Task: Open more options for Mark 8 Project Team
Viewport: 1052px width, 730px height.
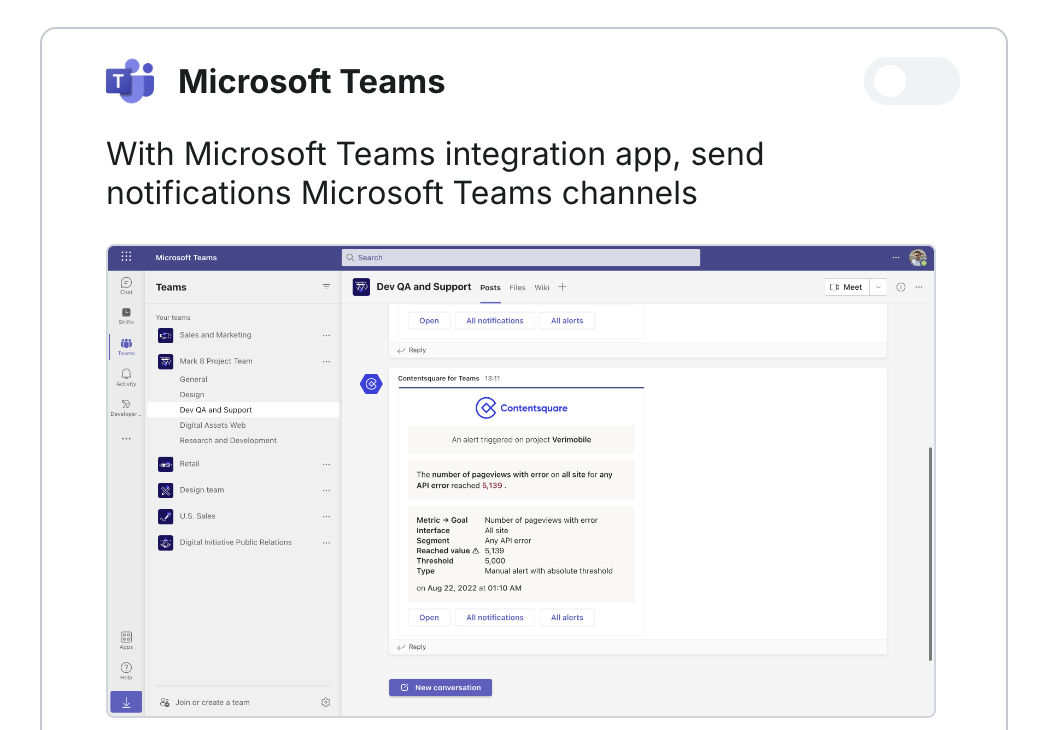Action: 326,362
